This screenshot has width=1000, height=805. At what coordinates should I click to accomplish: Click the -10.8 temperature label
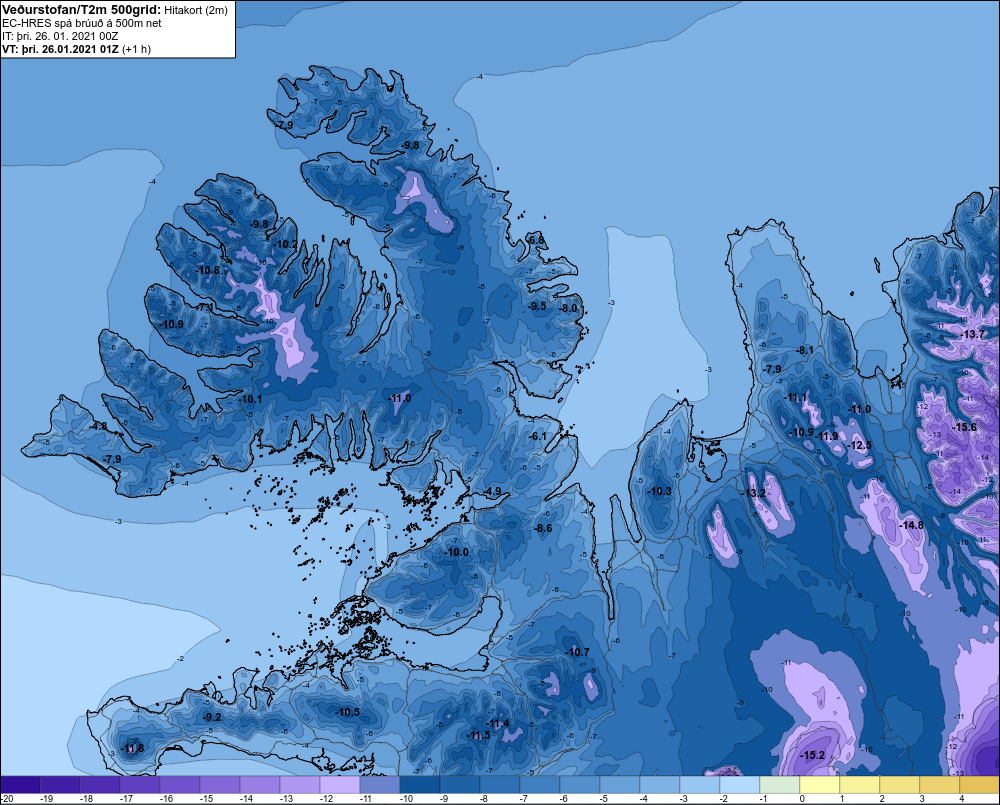click(208, 270)
